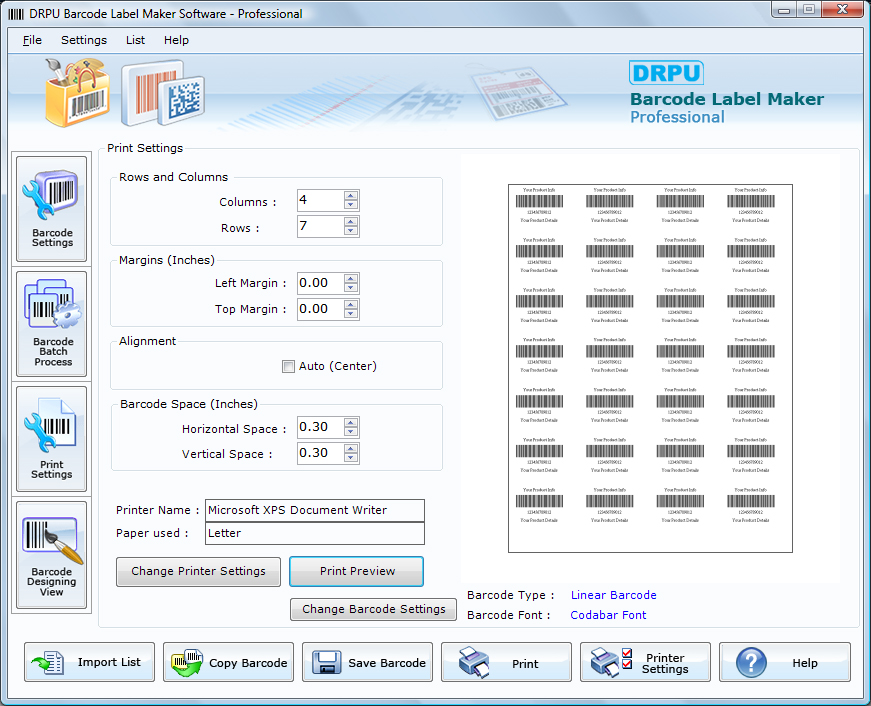Decrease Rows using the down arrow
Screen dimensions: 871x706
pos(351,231)
